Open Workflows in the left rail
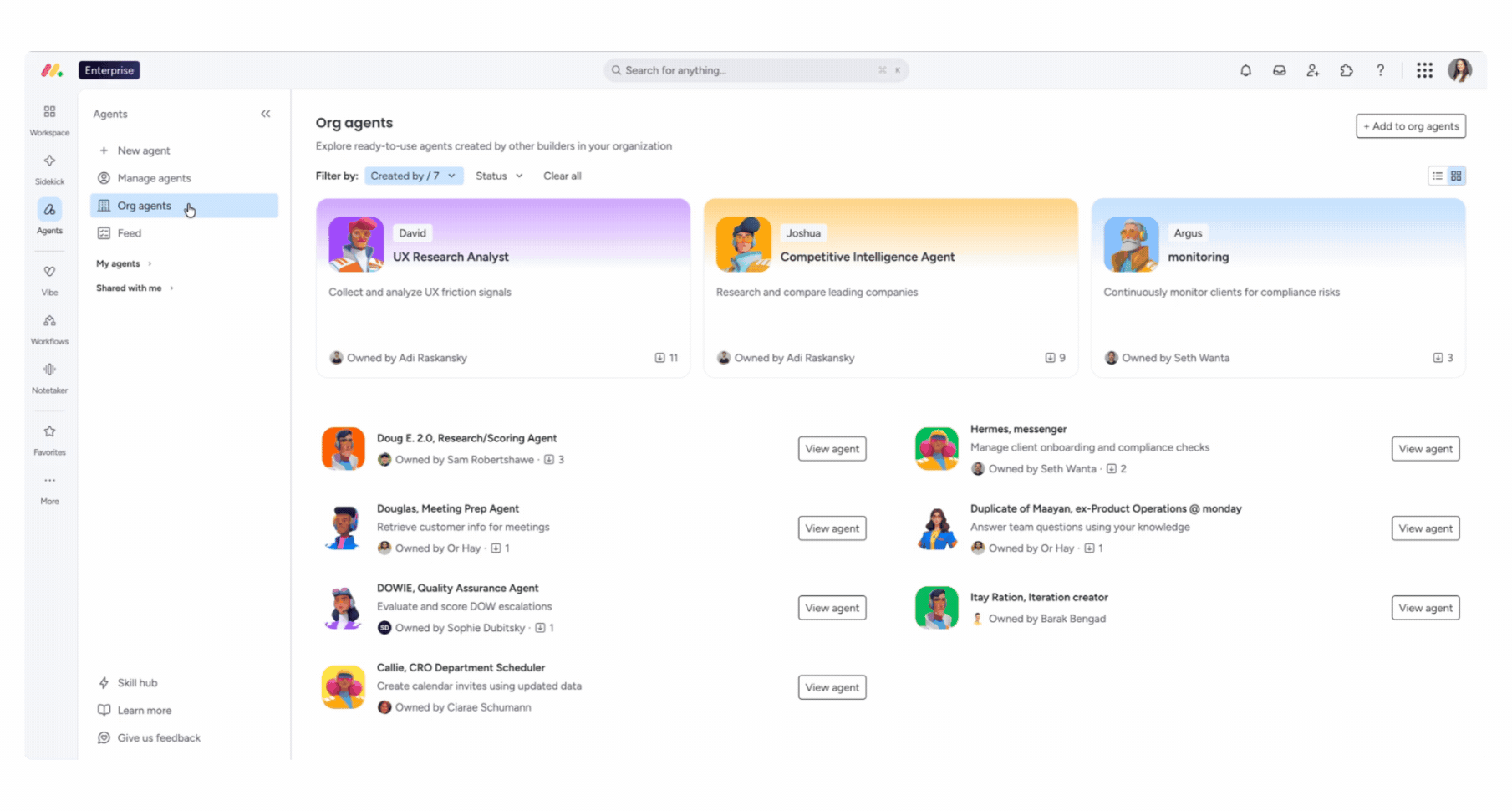Screen dimensions: 1512x811 (x=49, y=329)
